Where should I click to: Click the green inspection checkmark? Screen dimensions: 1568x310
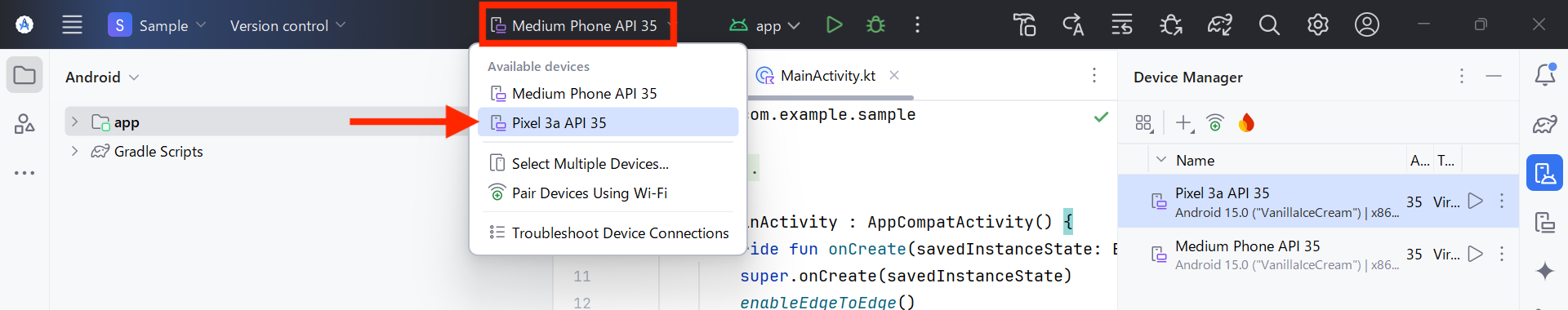[1101, 117]
